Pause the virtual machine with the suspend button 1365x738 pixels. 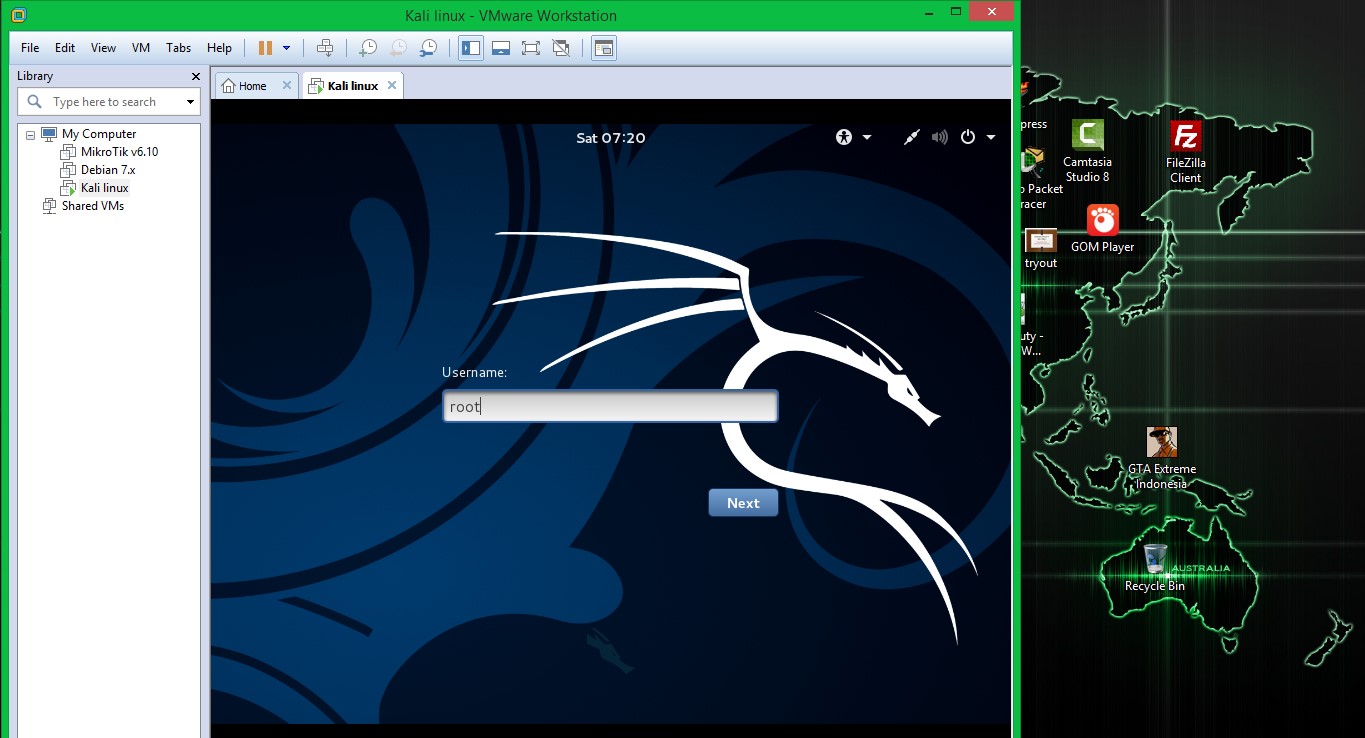tap(265, 48)
